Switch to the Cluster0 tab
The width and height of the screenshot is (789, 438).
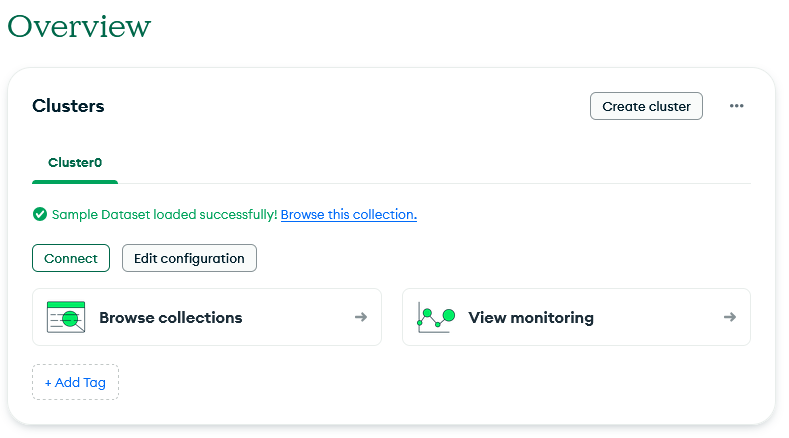tap(75, 162)
